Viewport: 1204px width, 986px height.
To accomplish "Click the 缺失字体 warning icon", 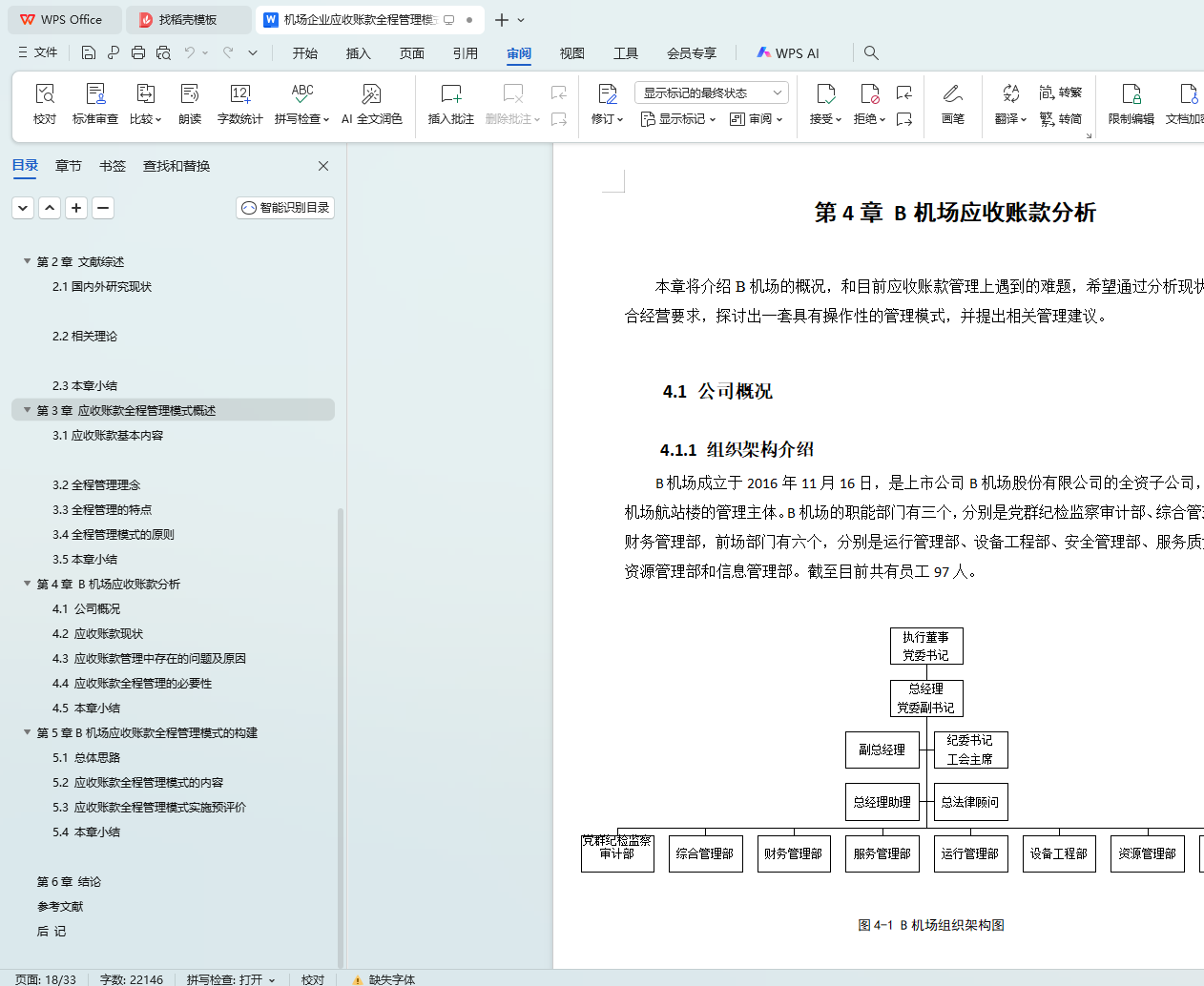I will click(x=357, y=979).
